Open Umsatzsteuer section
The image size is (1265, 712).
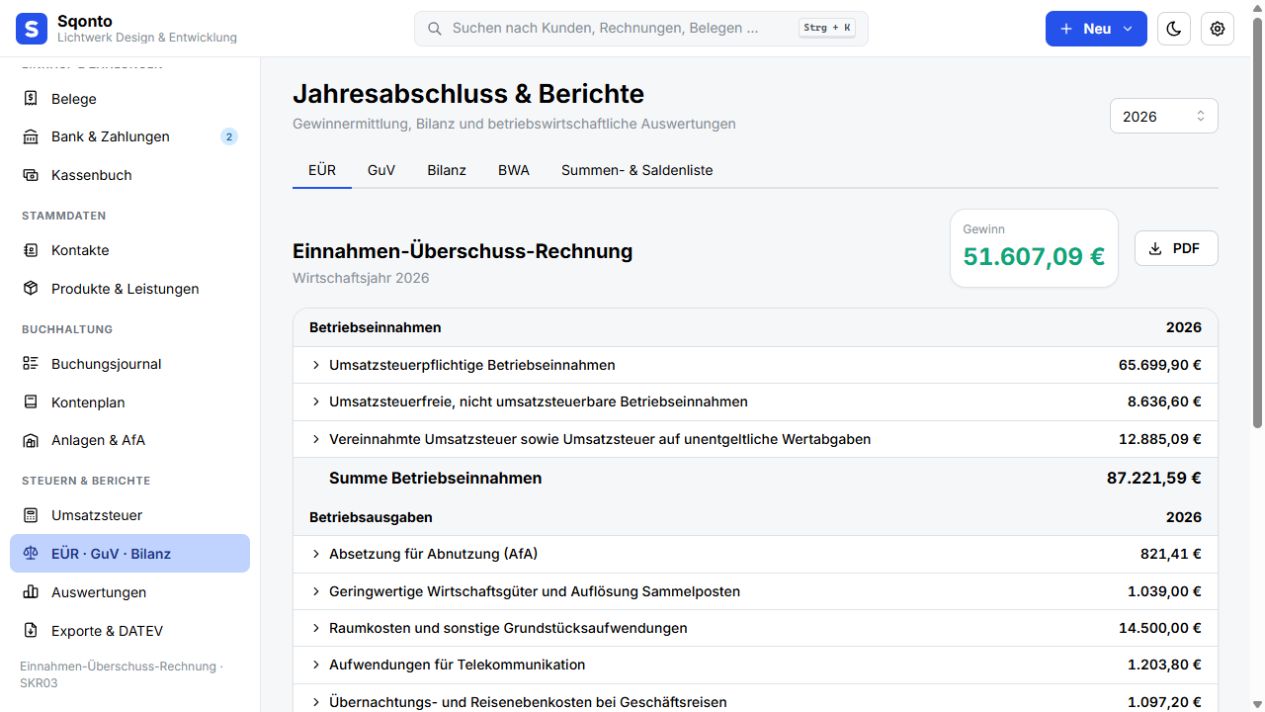[x=130, y=516]
